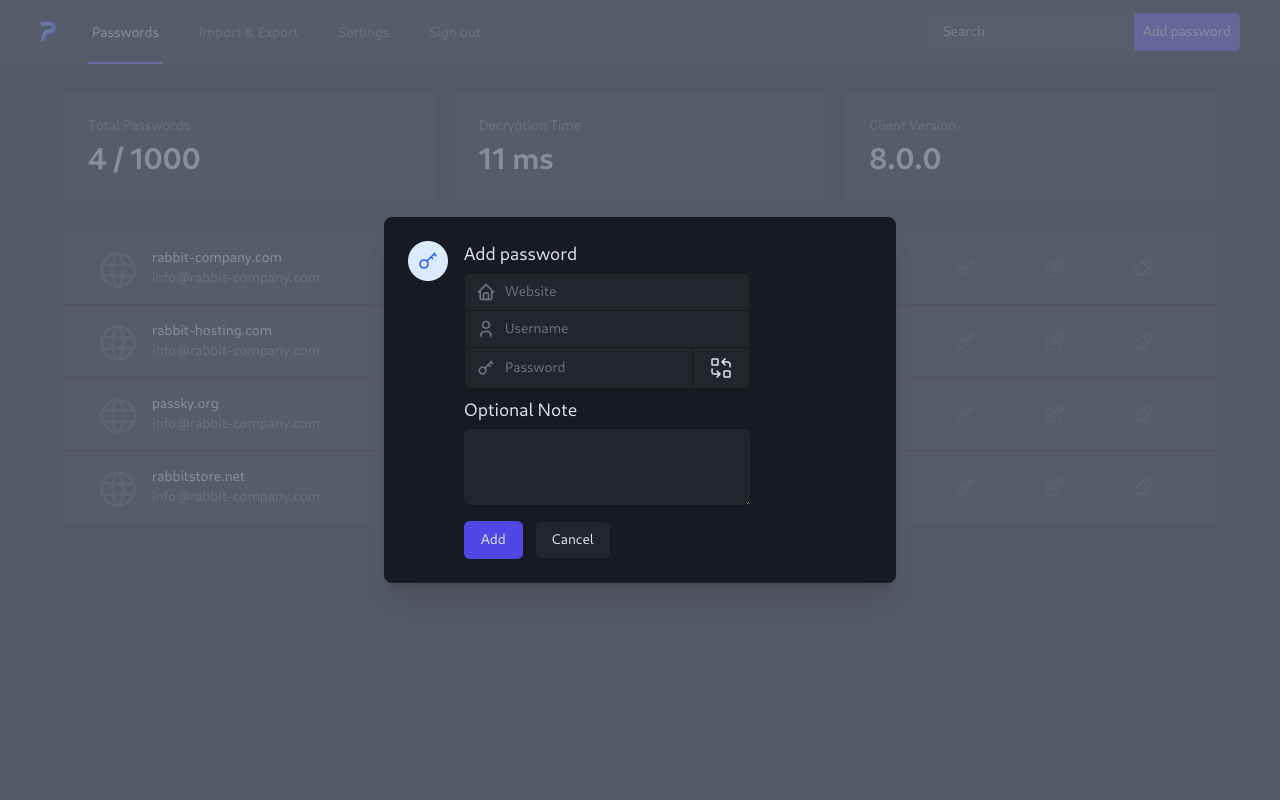The width and height of the screenshot is (1280, 800).
Task: Delete eraser icon in rabbitstore.net row
Action: 1144,487
